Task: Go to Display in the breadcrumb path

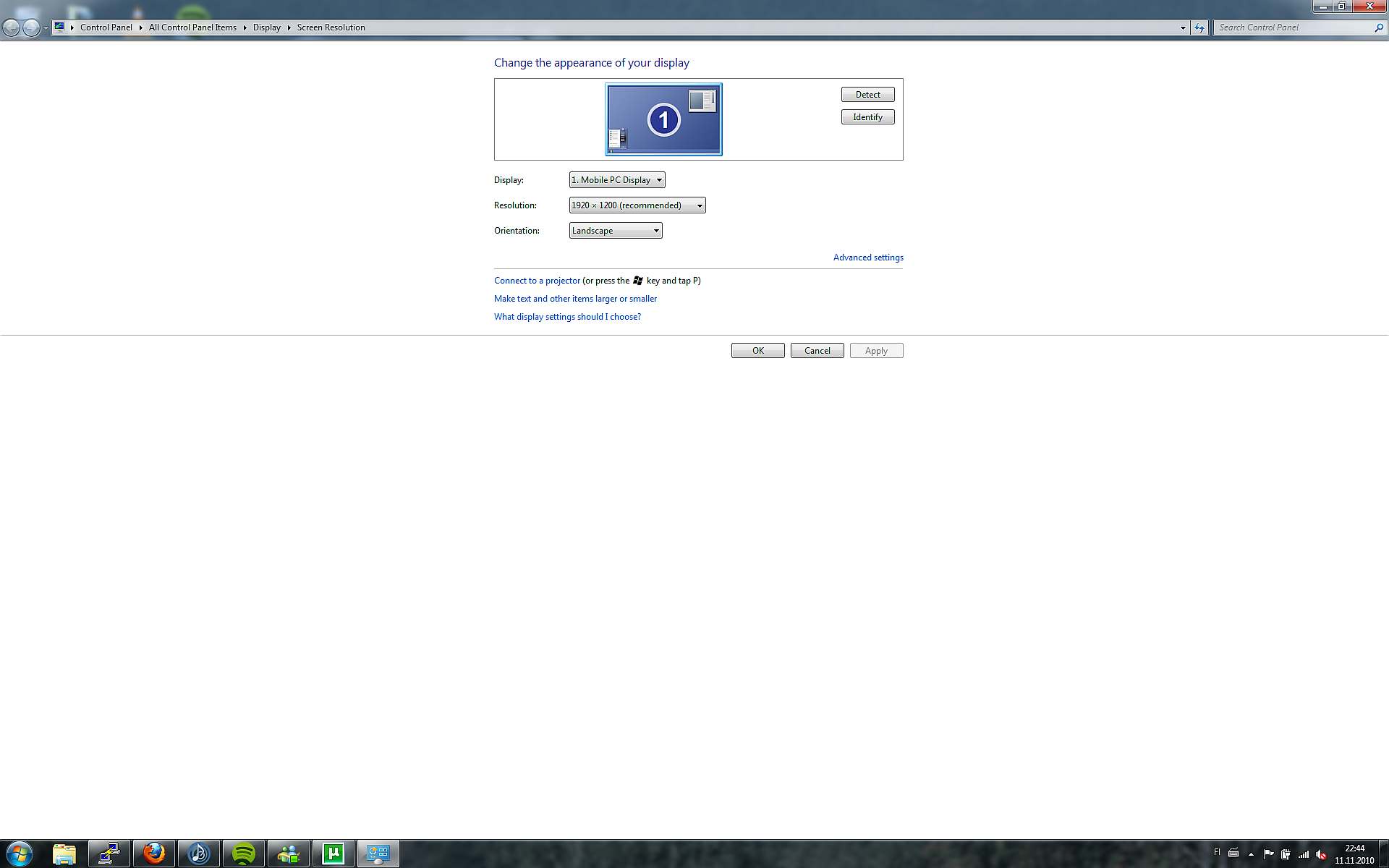Action: click(266, 27)
